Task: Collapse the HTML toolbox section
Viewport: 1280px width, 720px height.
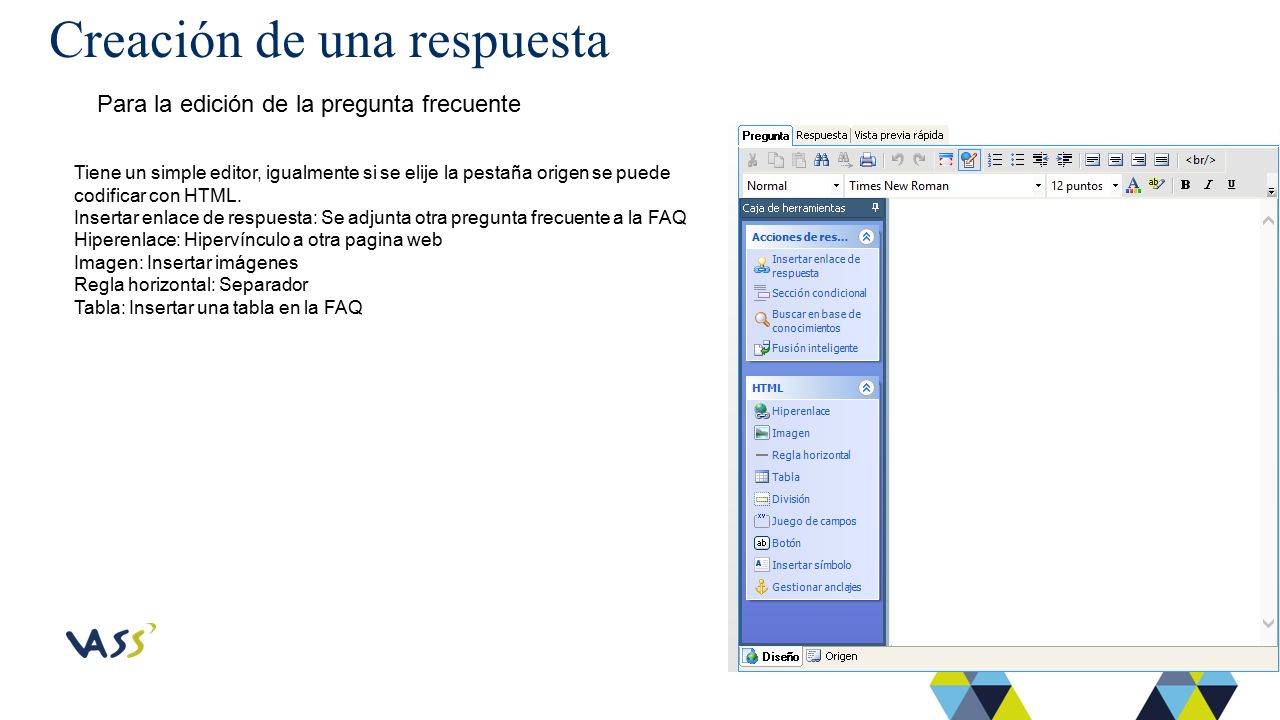Action: click(x=866, y=388)
